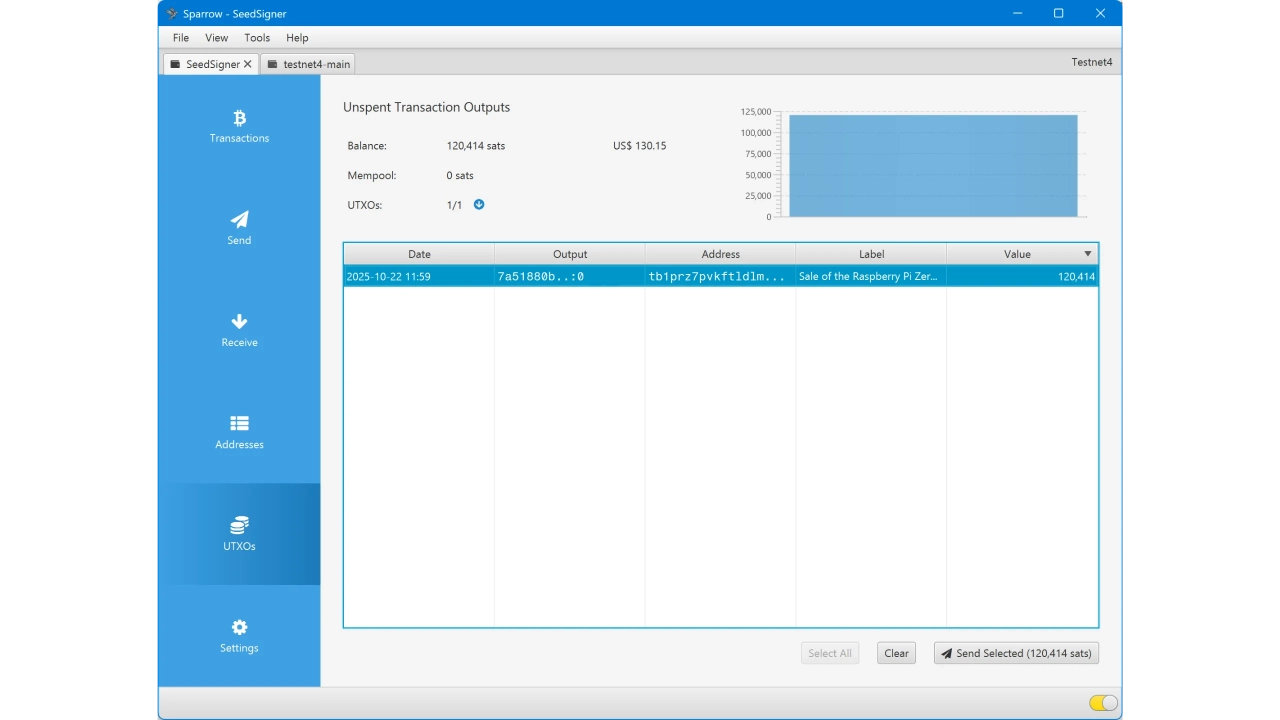Toggle the yellow server connection switch
The height and width of the screenshot is (720, 1280).
(x=1103, y=703)
